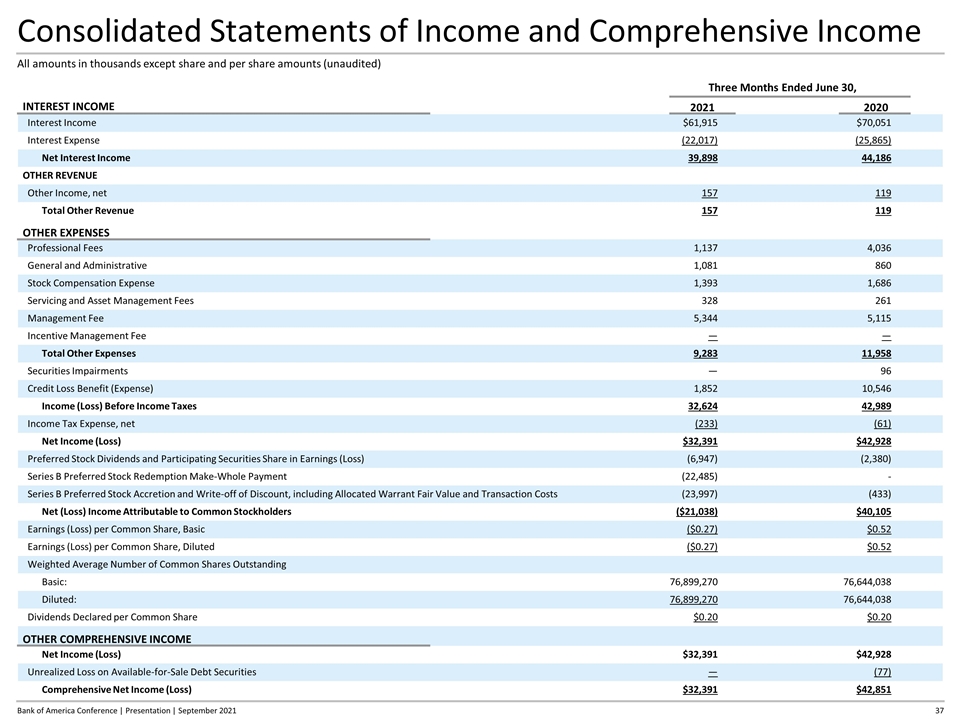Click the Income Before Income Taxes value 32,624
This screenshot has height=720, width=960.
(698, 406)
